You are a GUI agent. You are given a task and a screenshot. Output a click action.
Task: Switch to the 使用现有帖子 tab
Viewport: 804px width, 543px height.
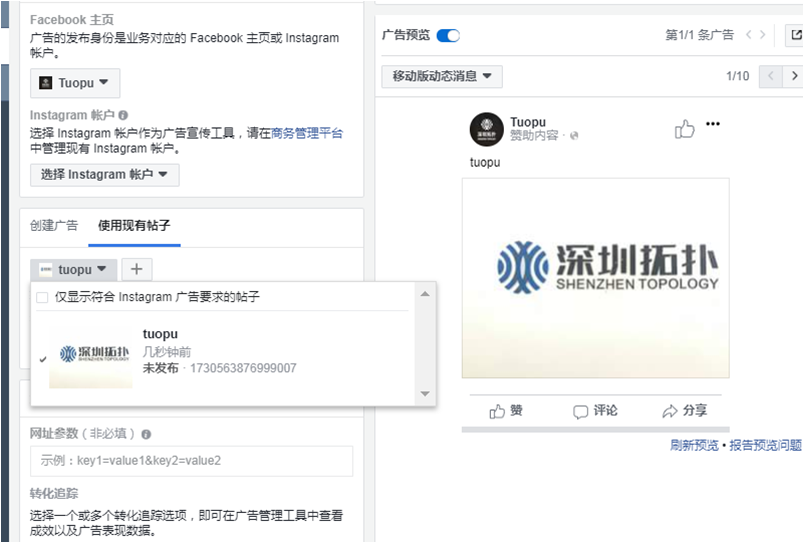click(134, 226)
